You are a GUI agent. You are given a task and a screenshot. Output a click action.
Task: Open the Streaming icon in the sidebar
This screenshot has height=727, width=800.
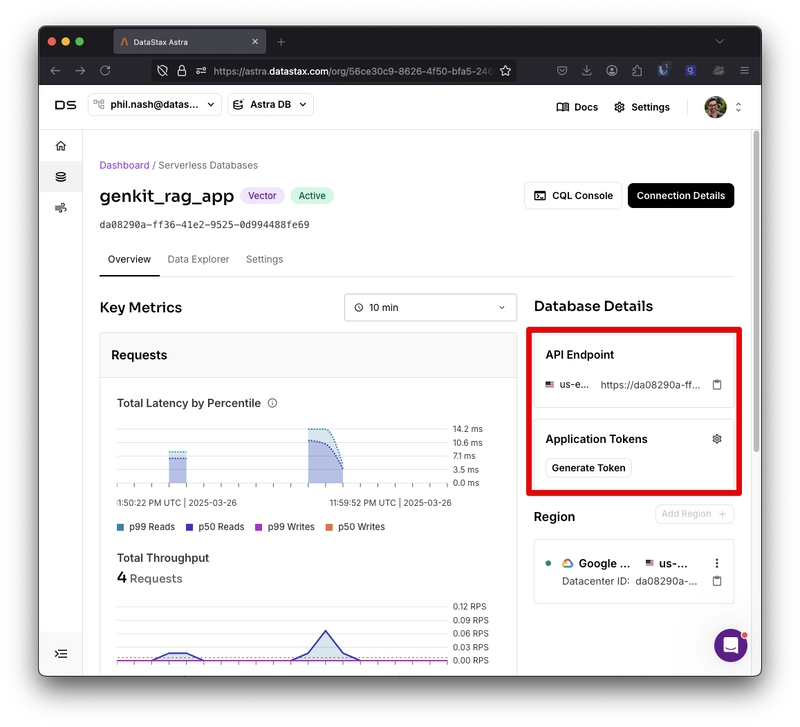tap(61, 208)
